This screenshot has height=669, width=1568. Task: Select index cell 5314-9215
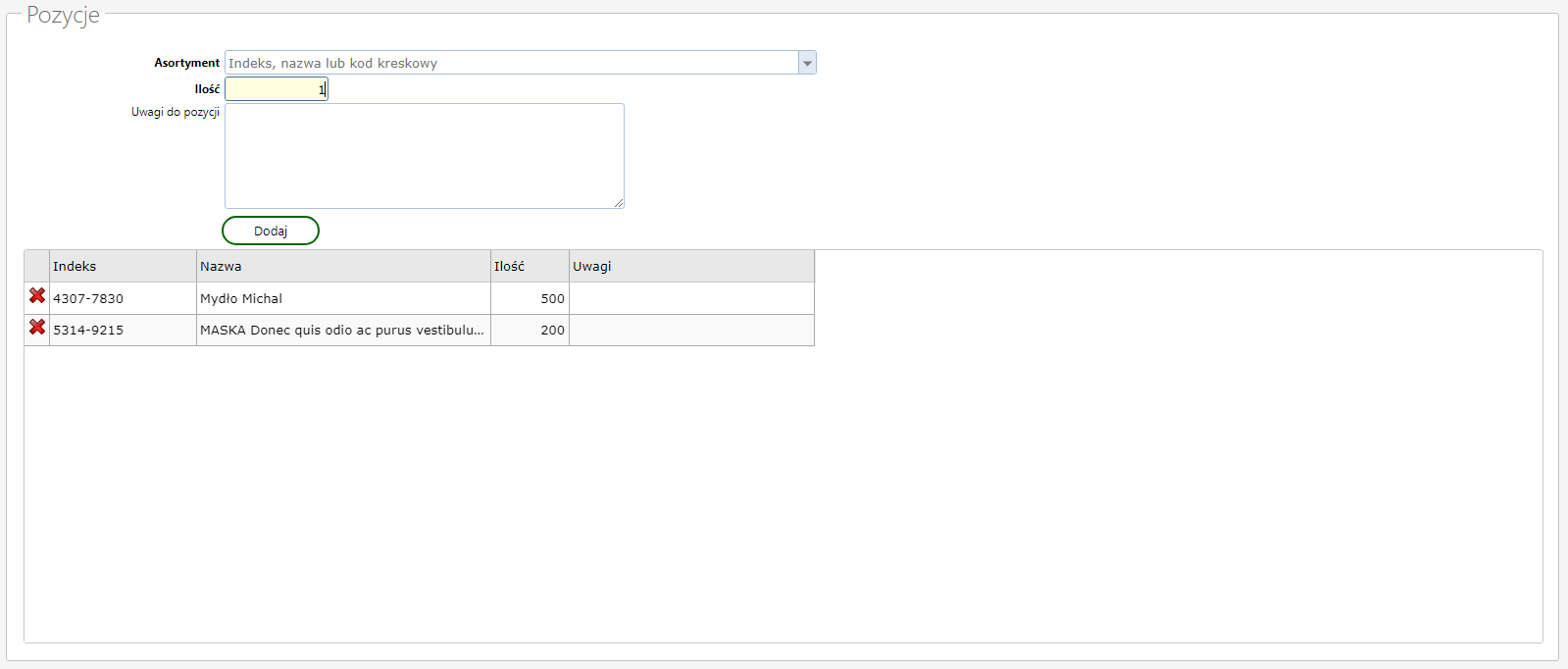(x=123, y=330)
